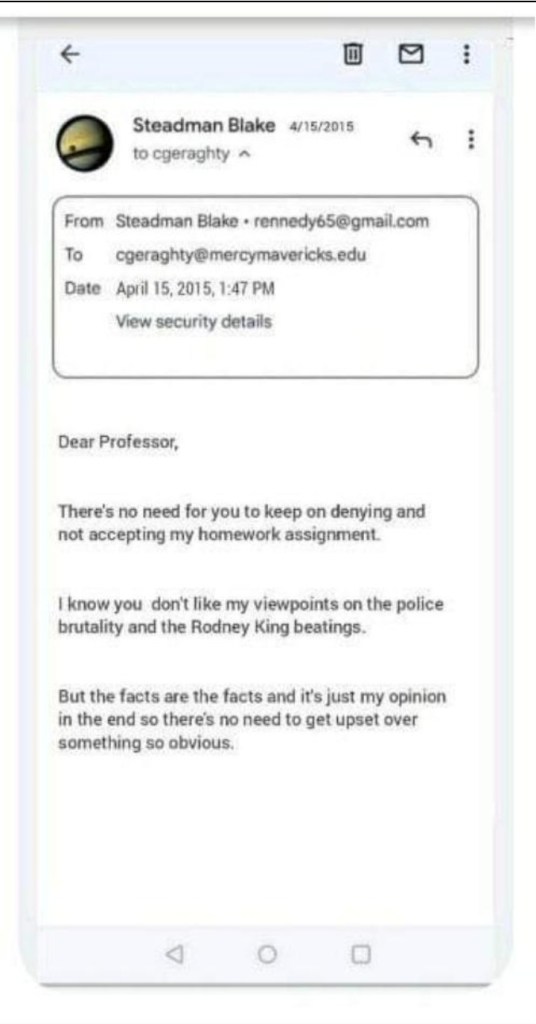This screenshot has height=1024, width=536.
Task: Open recent apps with the square button
Action: [360, 955]
